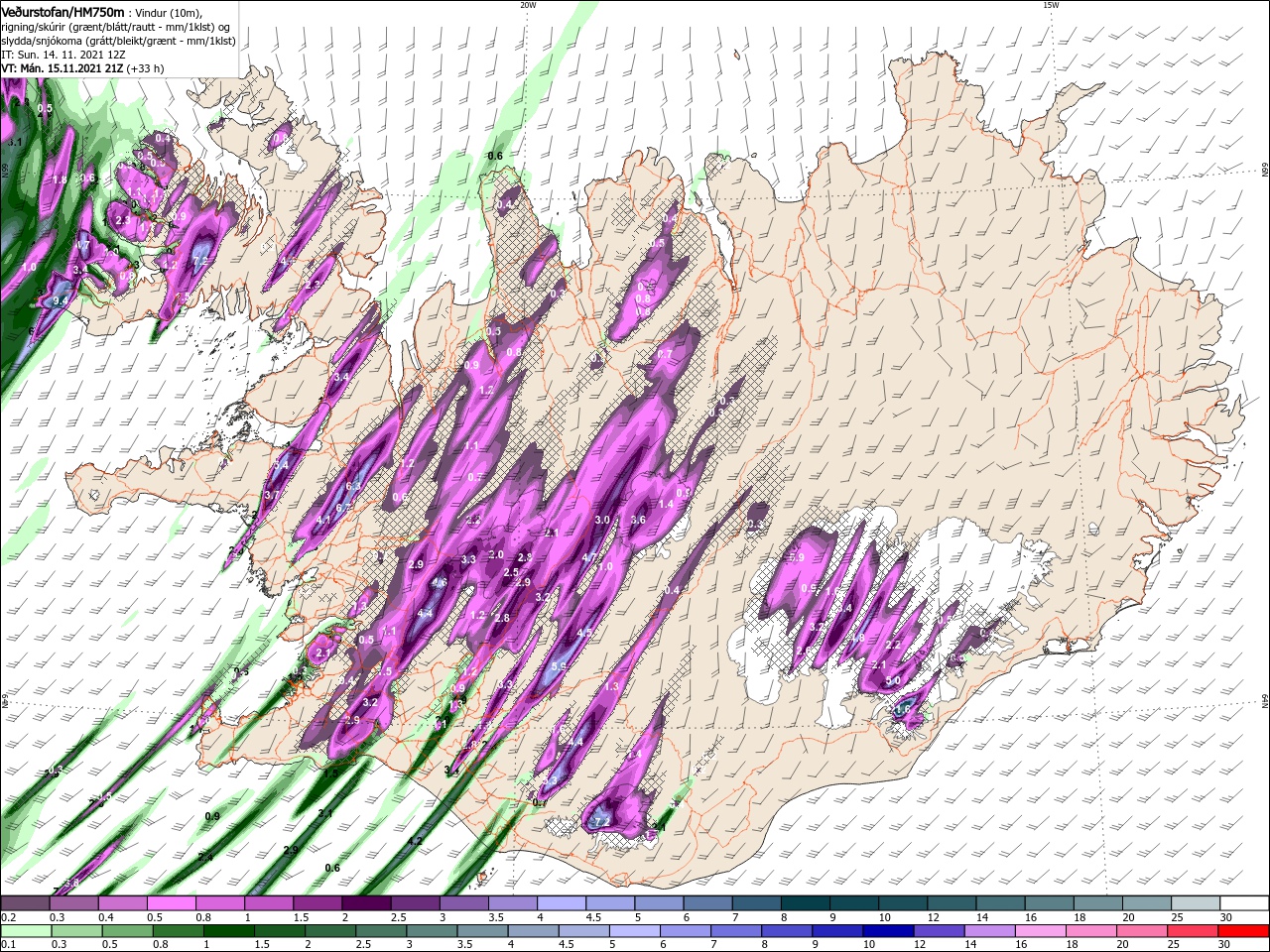Select lower scale pale green swatch between 0.1 and 0.3
Viewport: 1270px width, 952px height.
pyautogui.click(x=25, y=931)
